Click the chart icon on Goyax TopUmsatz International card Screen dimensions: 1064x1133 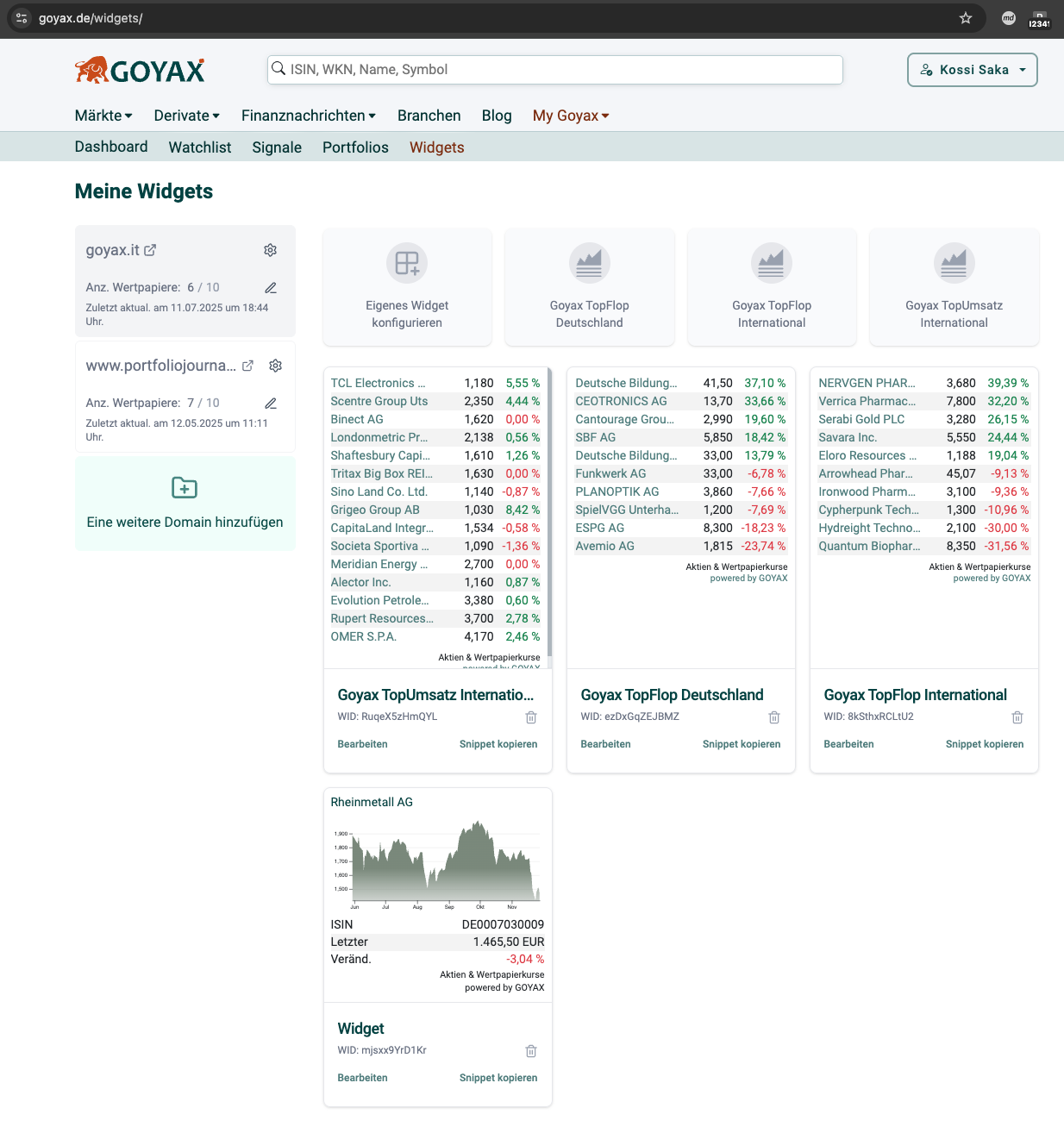click(954, 263)
